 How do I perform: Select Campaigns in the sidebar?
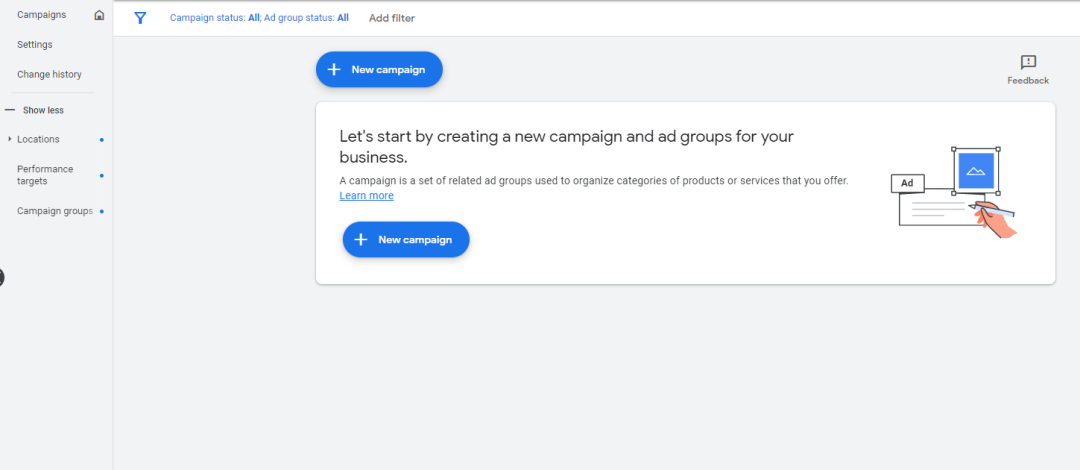click(41, 15)
